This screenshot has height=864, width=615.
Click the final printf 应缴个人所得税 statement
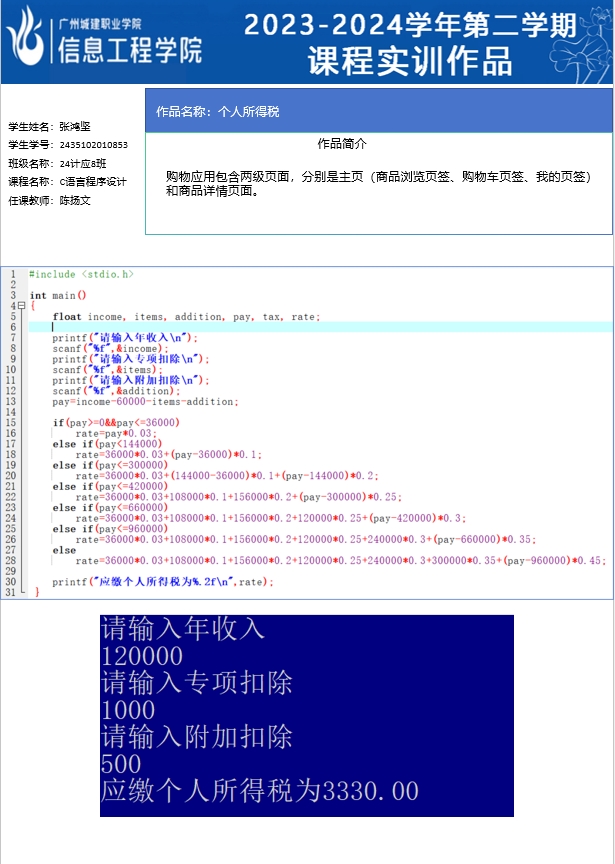click(x=162, y=582)
